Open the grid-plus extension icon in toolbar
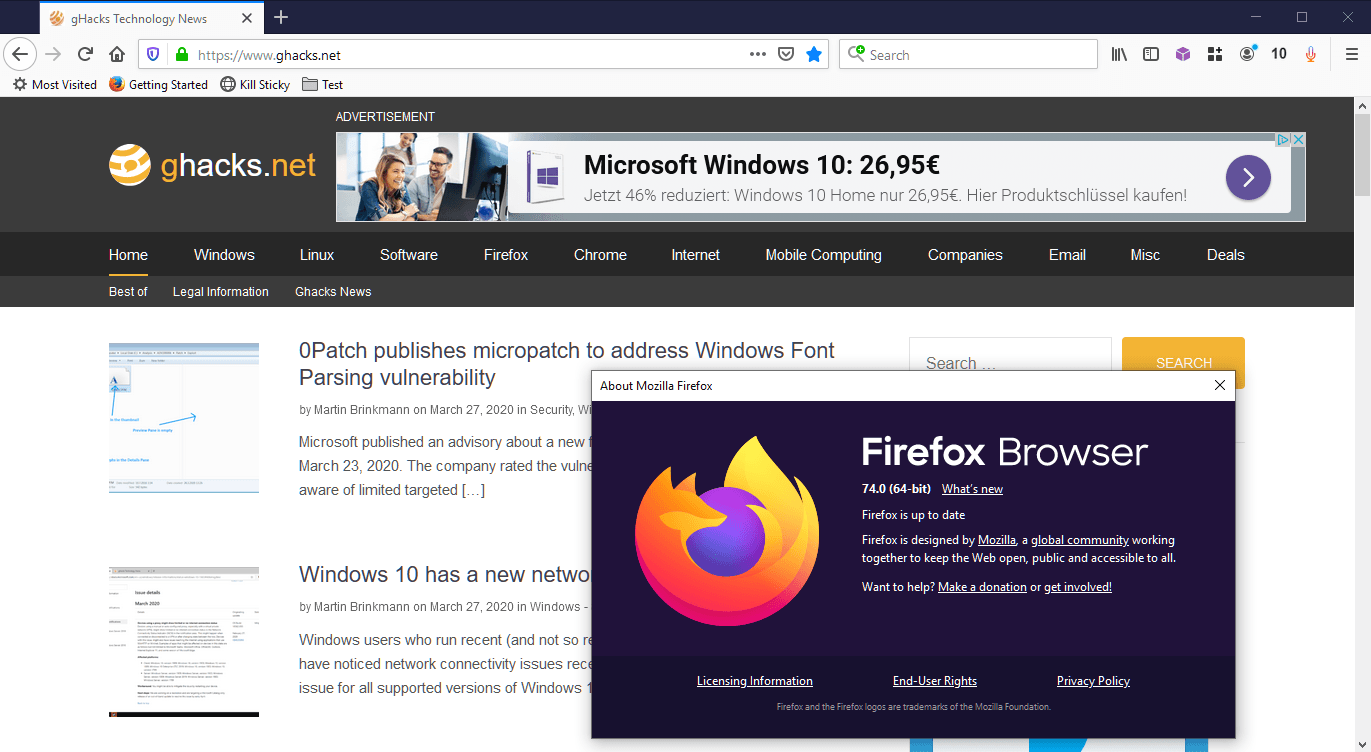The image size is (1371, 752). (x=1215, y=54)
